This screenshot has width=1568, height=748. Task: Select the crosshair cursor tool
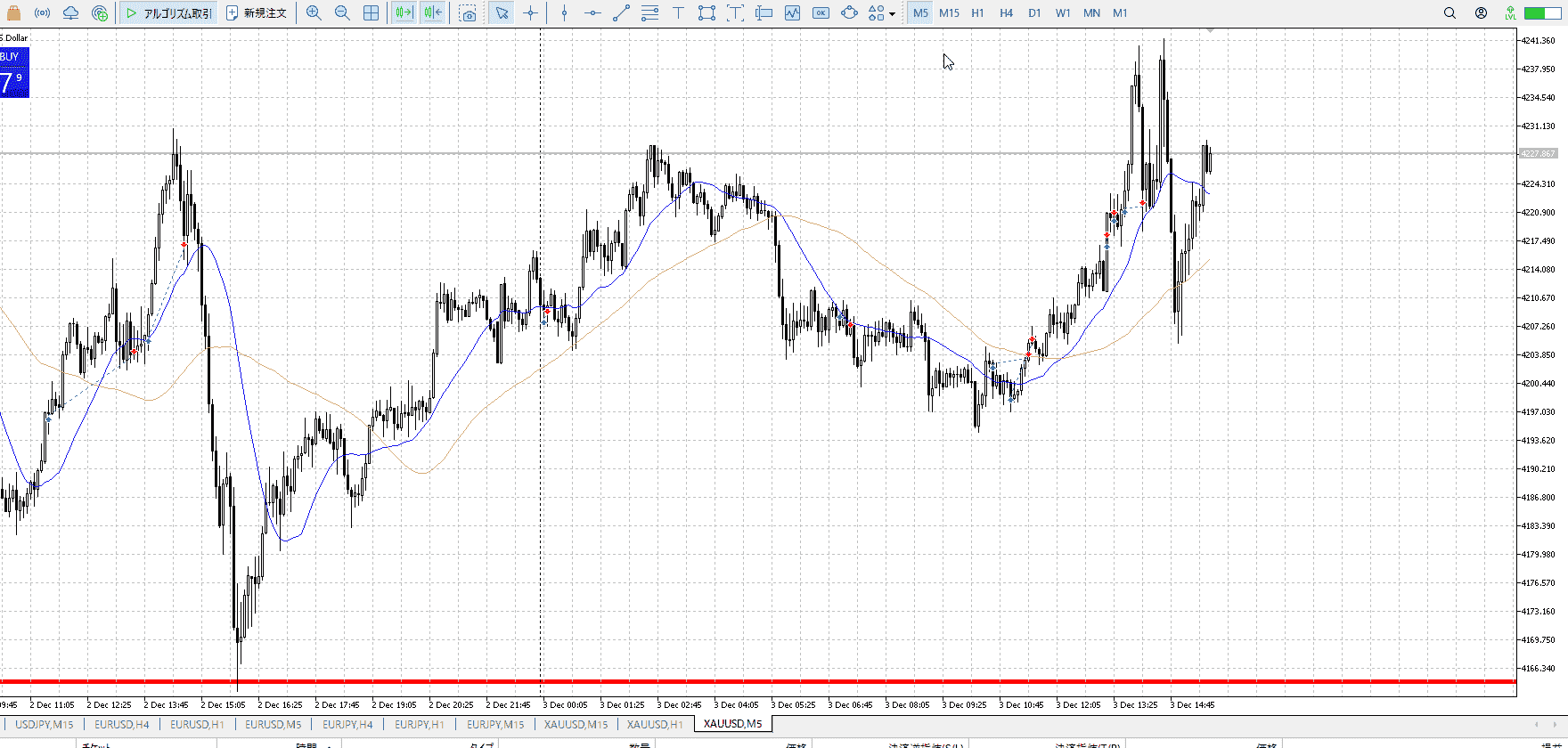[531, 13]
